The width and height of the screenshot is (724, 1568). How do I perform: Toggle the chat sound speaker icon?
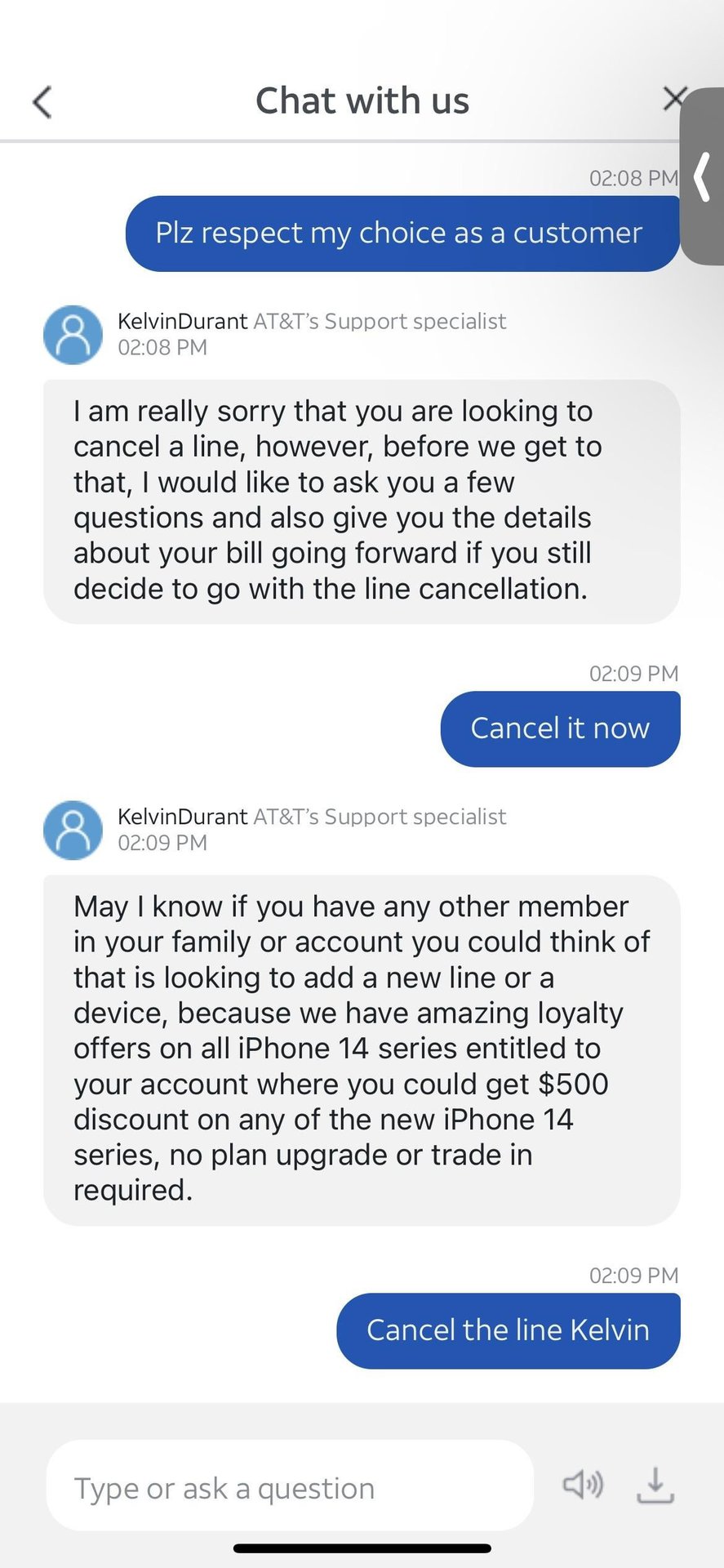click(x=583, y=1484)
